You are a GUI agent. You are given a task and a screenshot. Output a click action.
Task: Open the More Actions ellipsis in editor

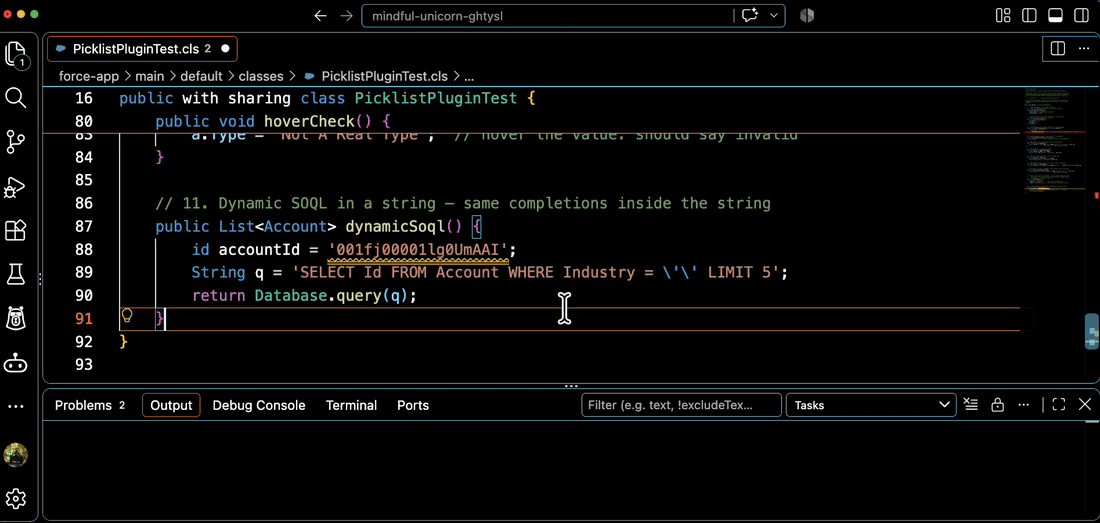tap(1082, 48)
